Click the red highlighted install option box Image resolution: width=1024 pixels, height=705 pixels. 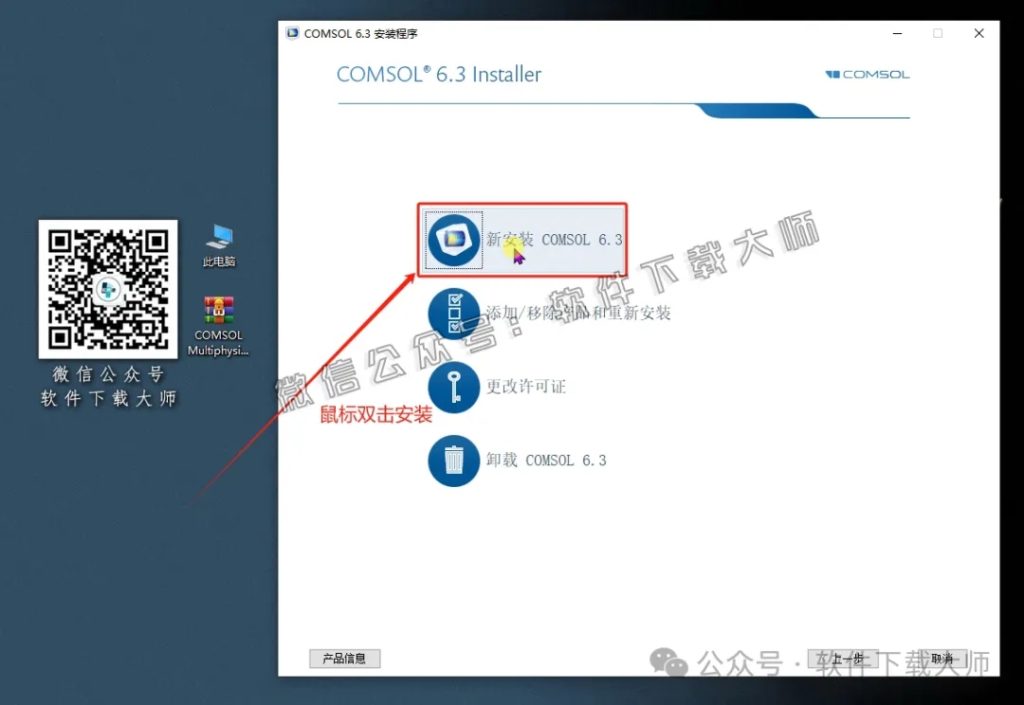[522, 240]
